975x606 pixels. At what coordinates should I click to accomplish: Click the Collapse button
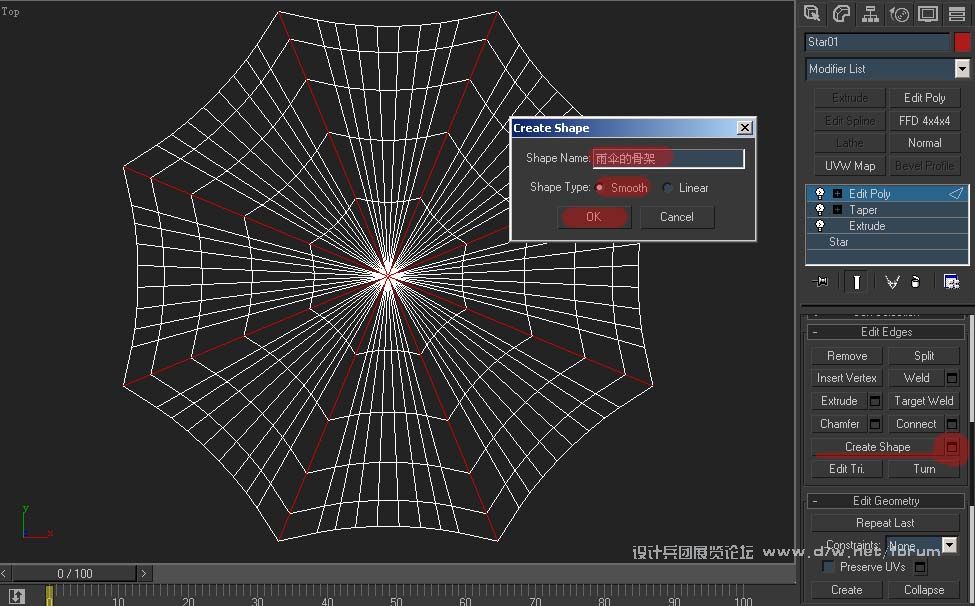[923, 589]
